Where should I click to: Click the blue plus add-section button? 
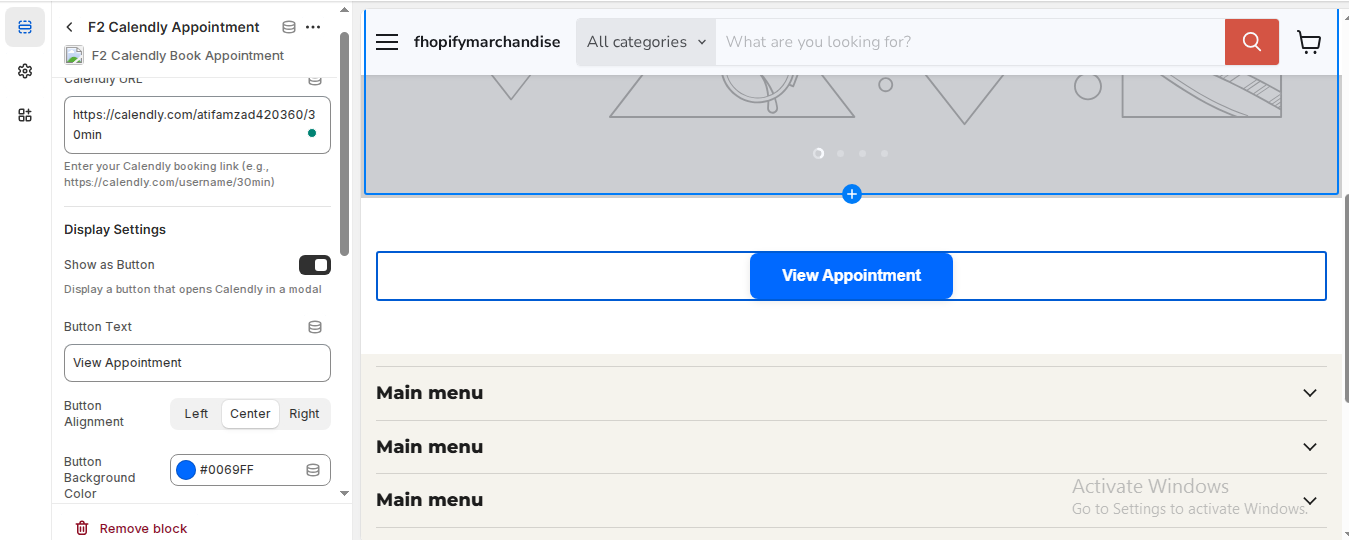(852, 194)
